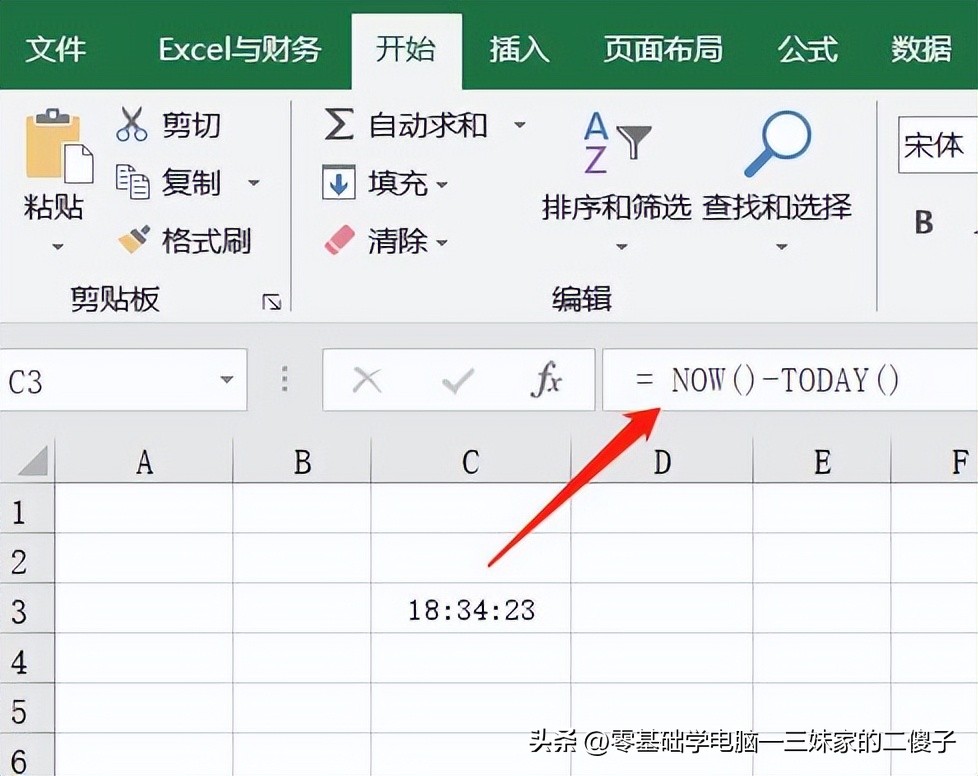Switch to the Insert (插入) tab
Screen dimensions: 978x776
(x=519, y=49)
